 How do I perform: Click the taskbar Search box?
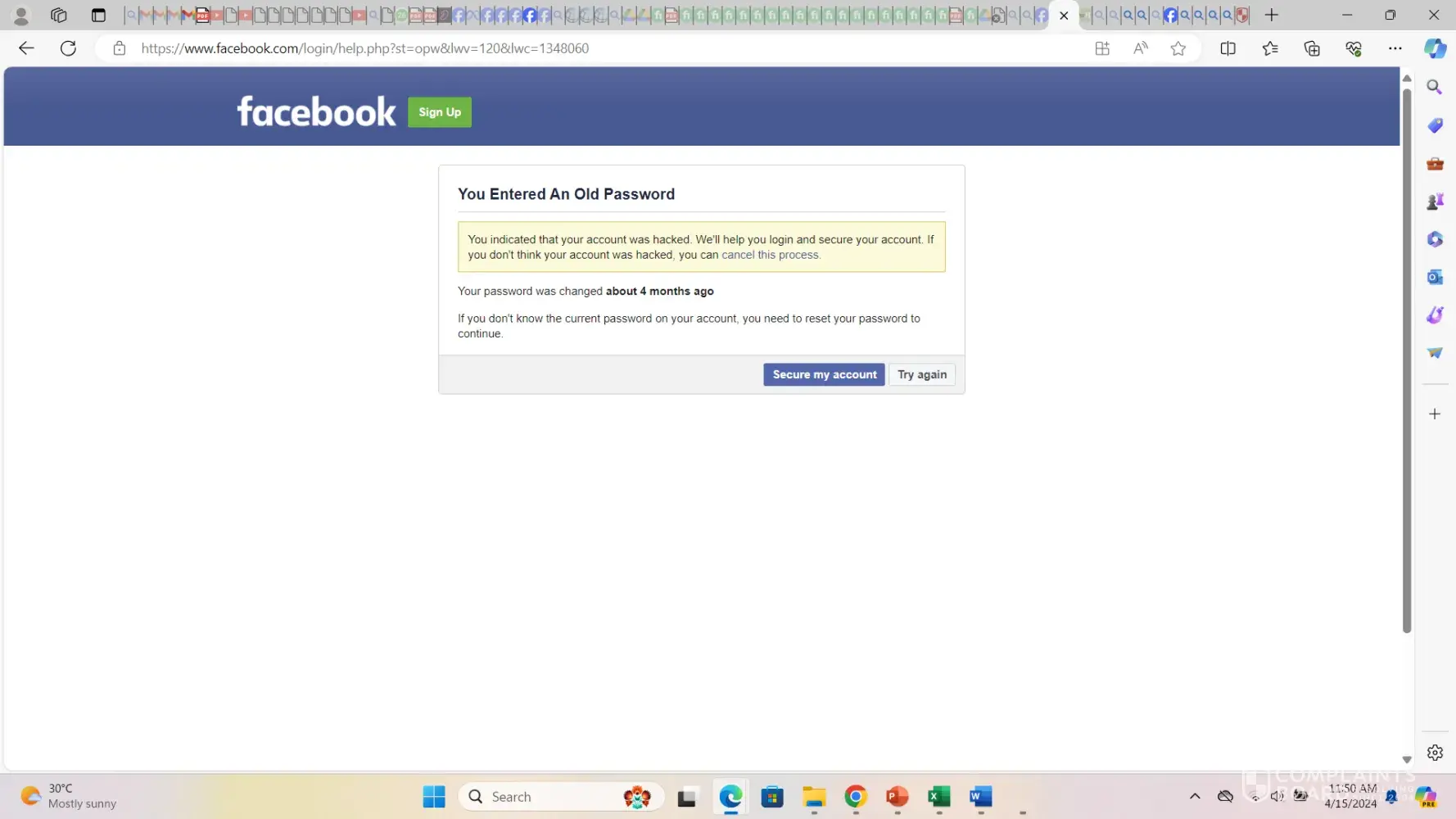click(x=560, y=796)
